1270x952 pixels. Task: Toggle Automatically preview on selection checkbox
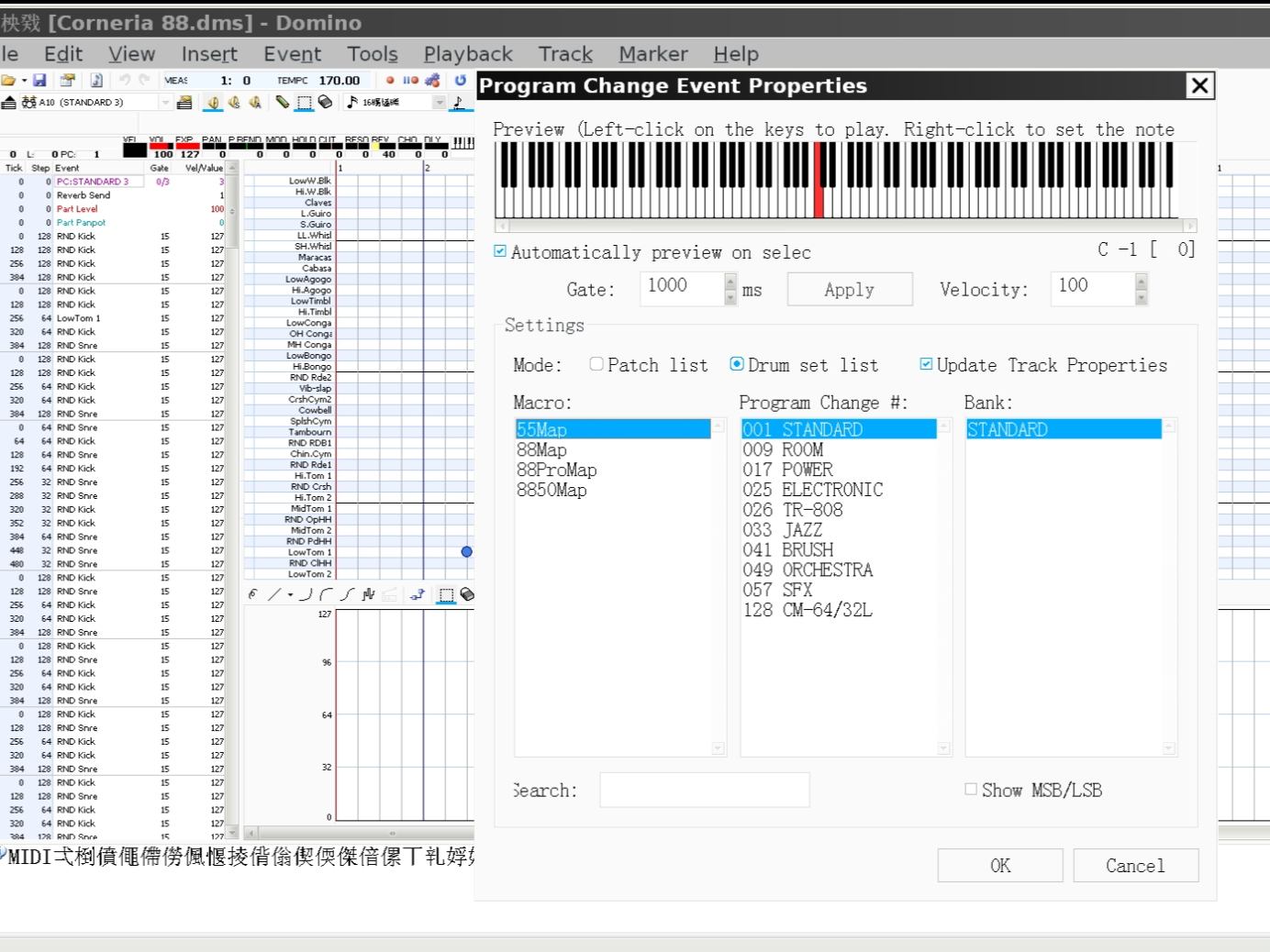click(x=500, y=251)
